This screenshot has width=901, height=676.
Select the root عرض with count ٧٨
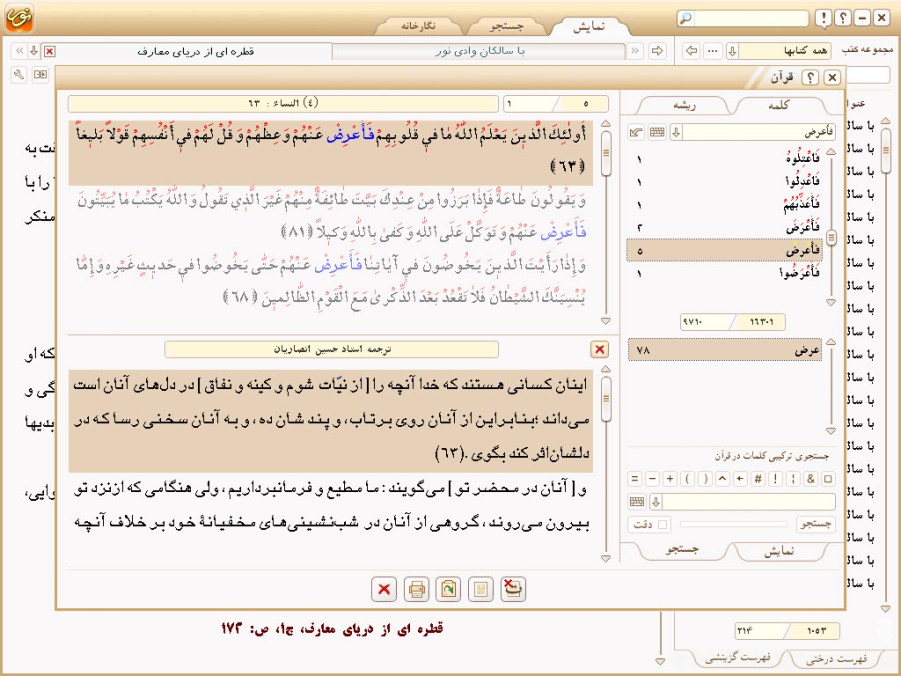click(725, 349)
